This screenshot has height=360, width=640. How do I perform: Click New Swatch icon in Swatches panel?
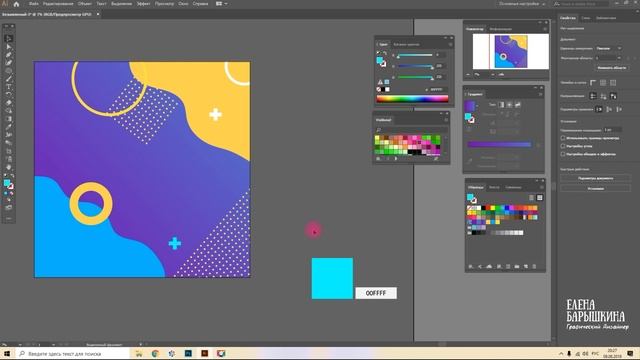coord(526,267)
